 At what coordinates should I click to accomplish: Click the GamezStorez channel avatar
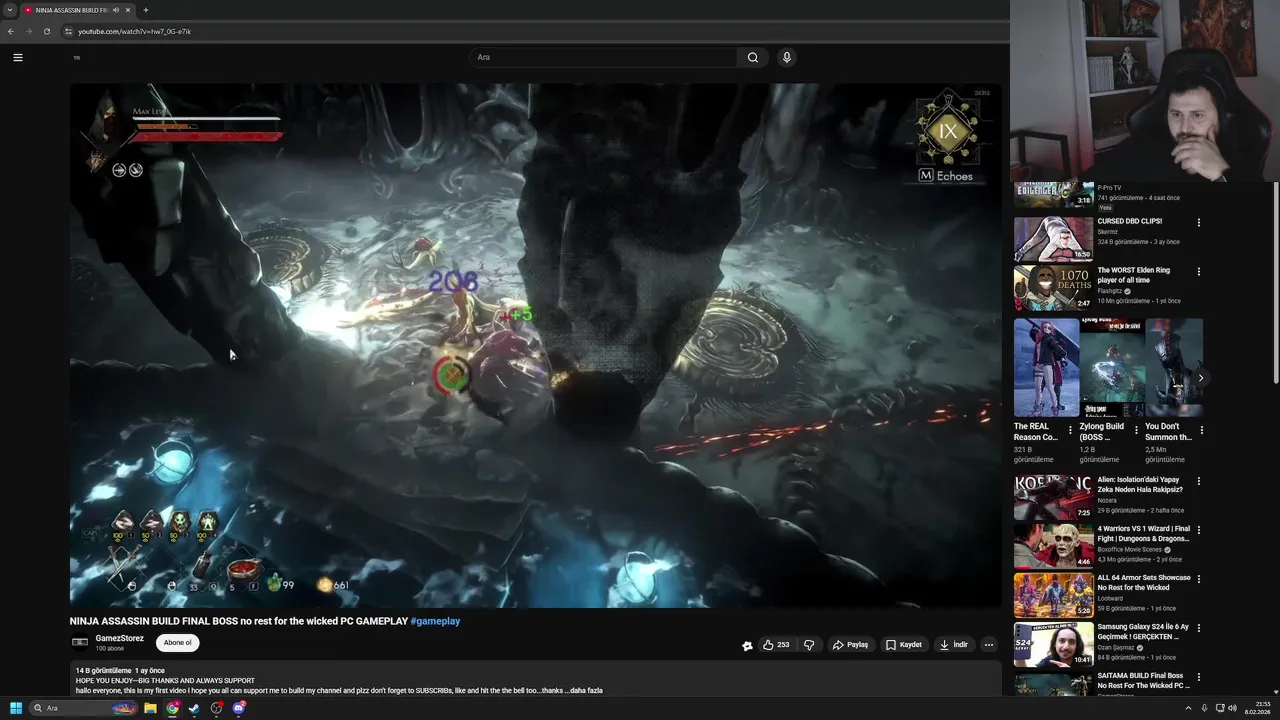(80, 642)
